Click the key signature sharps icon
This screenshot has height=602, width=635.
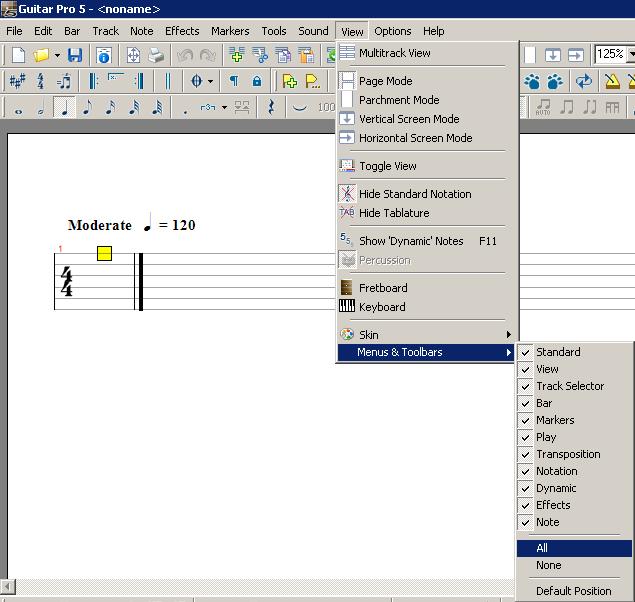coord(17,81)
